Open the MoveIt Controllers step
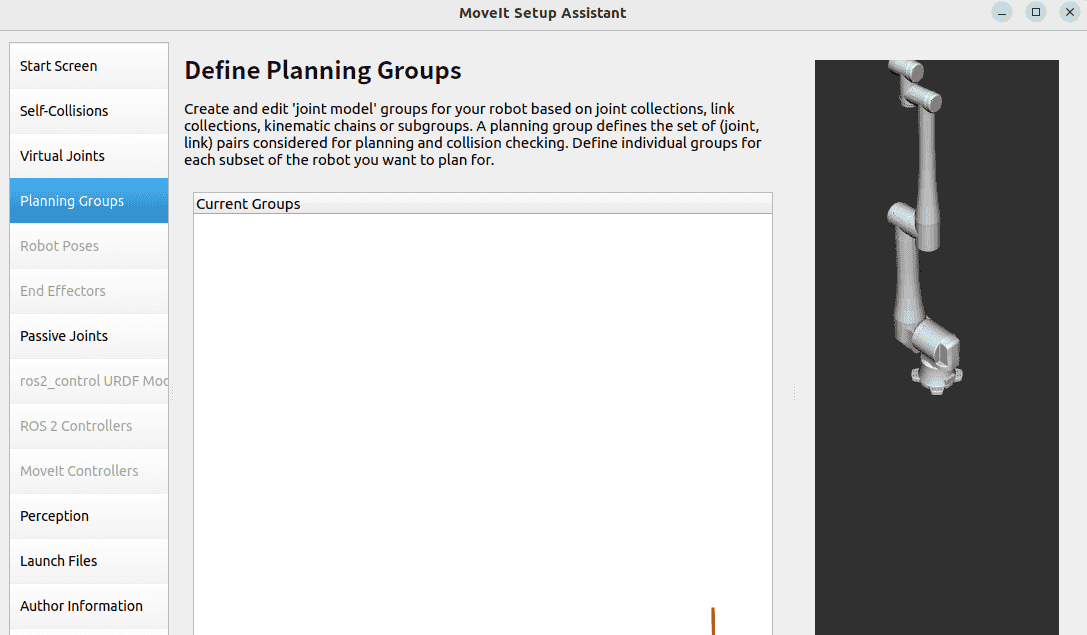Screen dimensions: 1087x635 (89, 471)
